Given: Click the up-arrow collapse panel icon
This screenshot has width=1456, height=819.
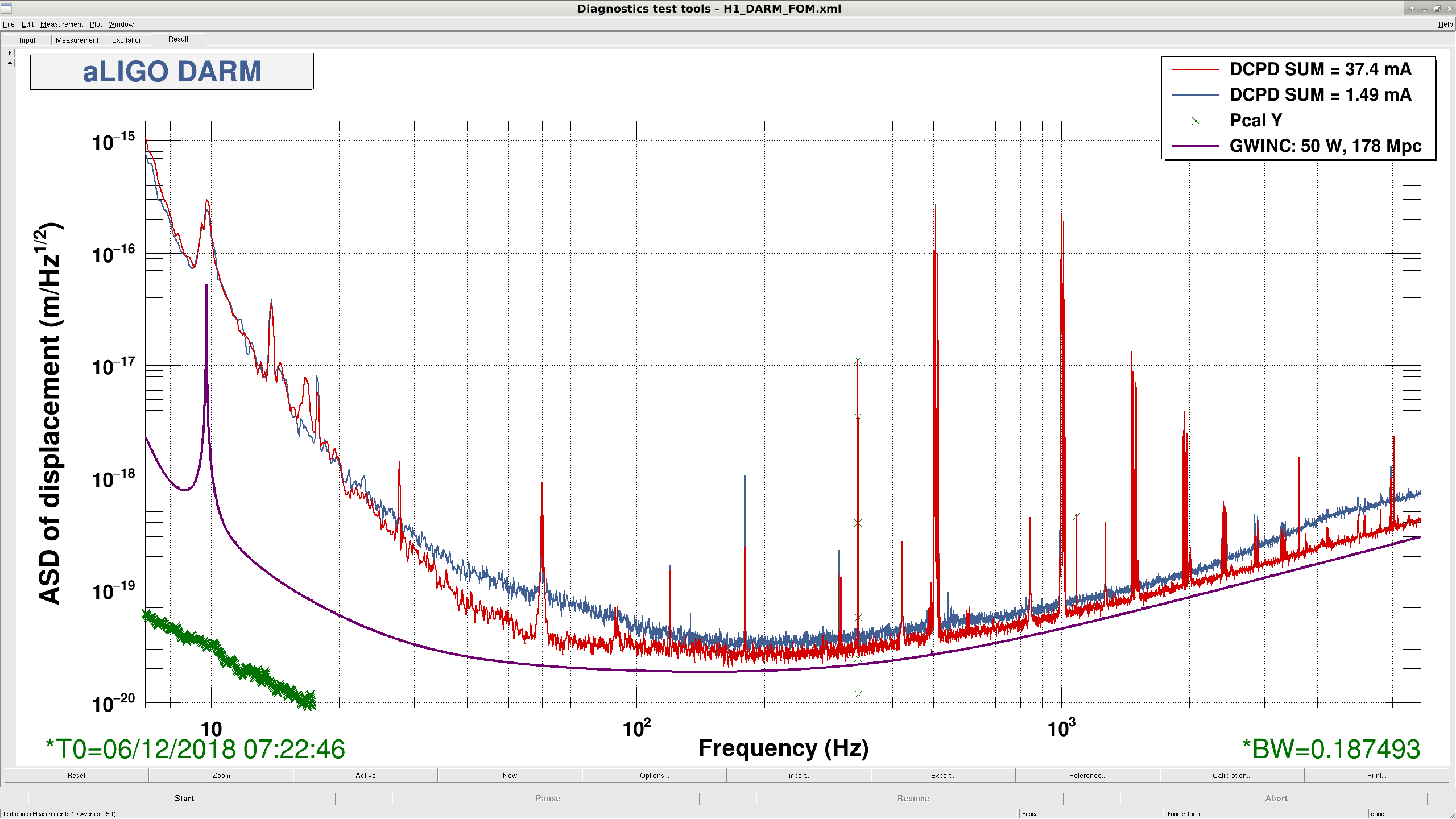Looking at the screenshot, I should 10,63.
